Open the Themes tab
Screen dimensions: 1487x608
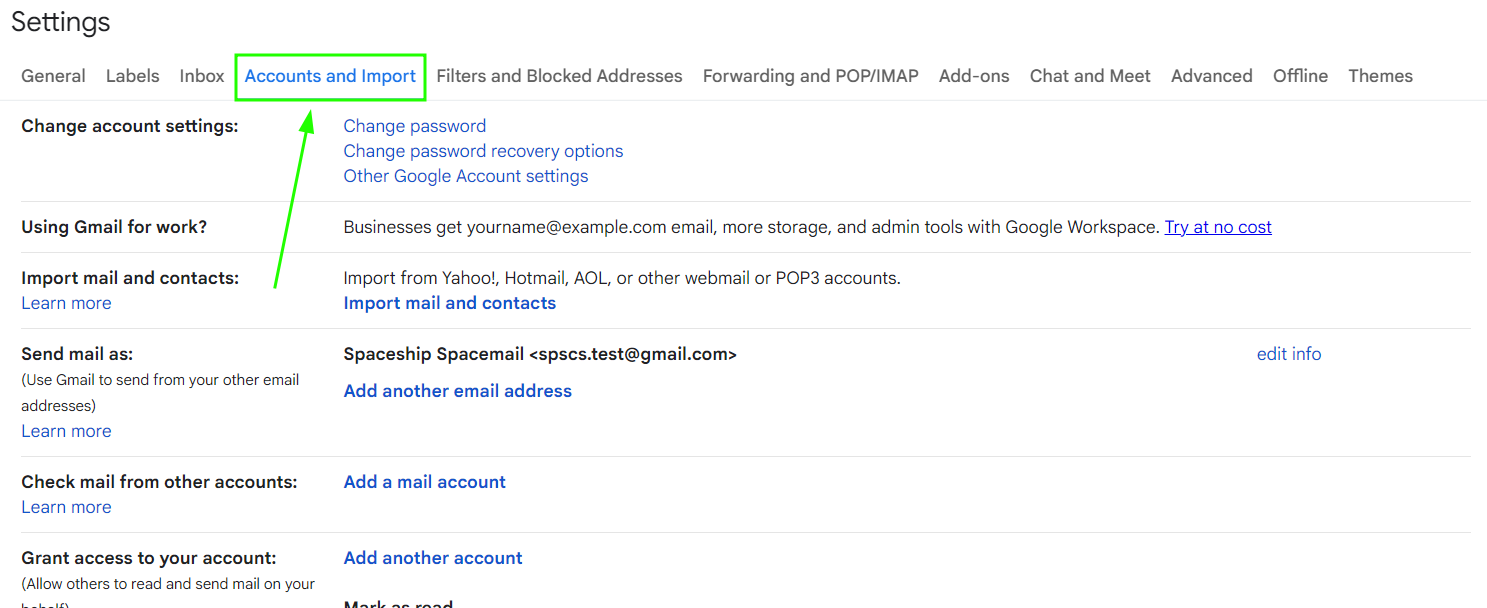(x=1380, y=76)
